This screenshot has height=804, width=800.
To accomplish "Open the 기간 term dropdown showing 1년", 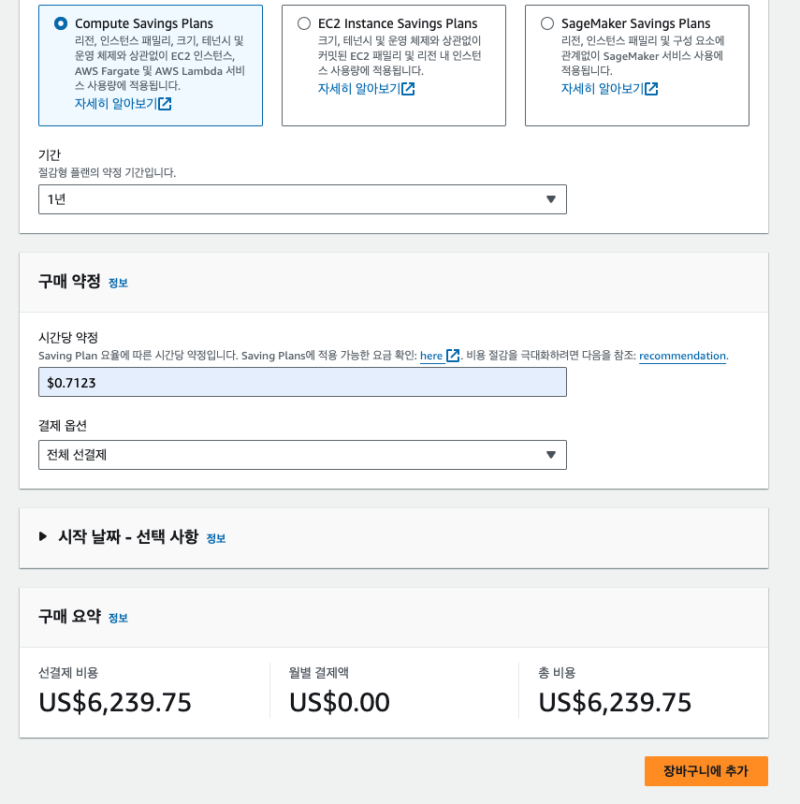I will [302, 199].
